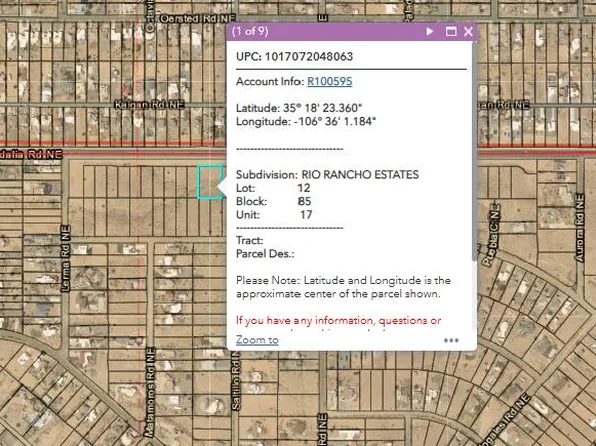Click the UPC 1017072048063 text
This screenshot has width=596, height=446.
click(x=295, y=57)
